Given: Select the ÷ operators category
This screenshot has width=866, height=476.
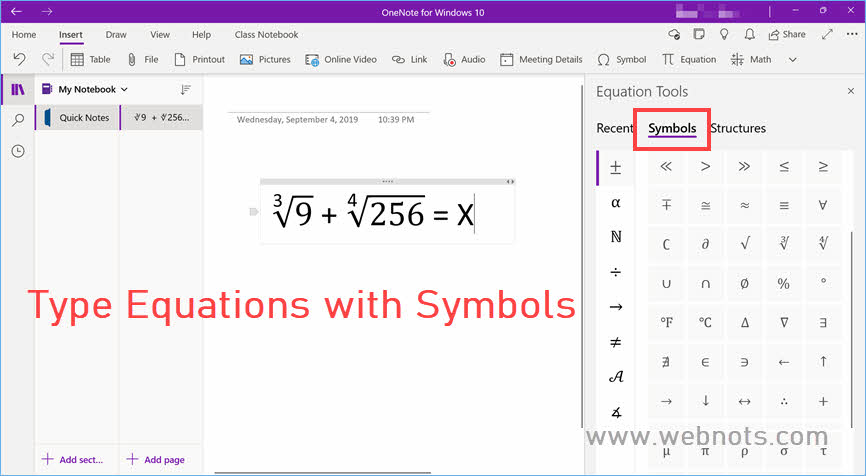Looking at the screenshot, I should pos(616,272).
